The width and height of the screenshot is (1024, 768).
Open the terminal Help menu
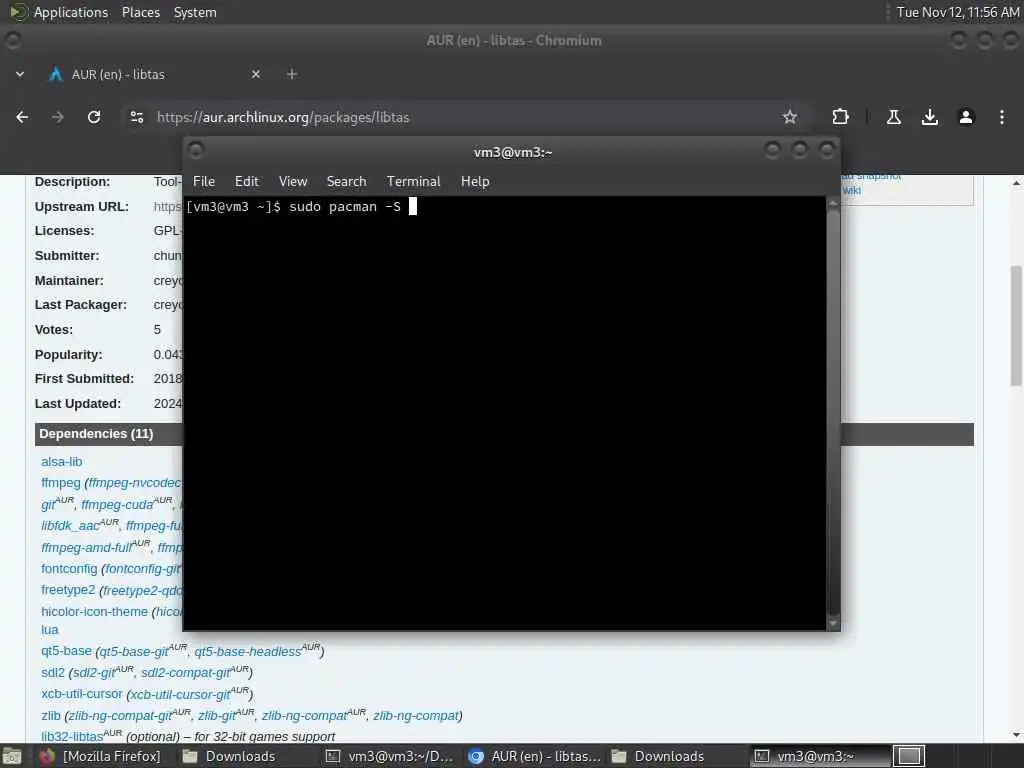(475, 182)
